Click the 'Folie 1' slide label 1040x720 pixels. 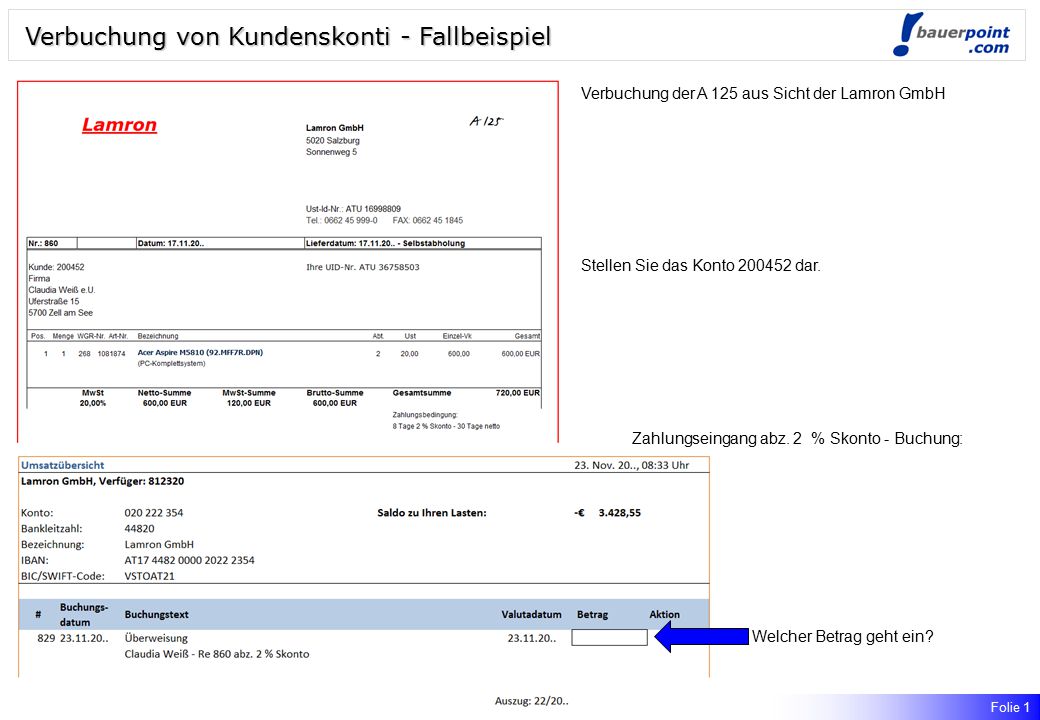1010,707
